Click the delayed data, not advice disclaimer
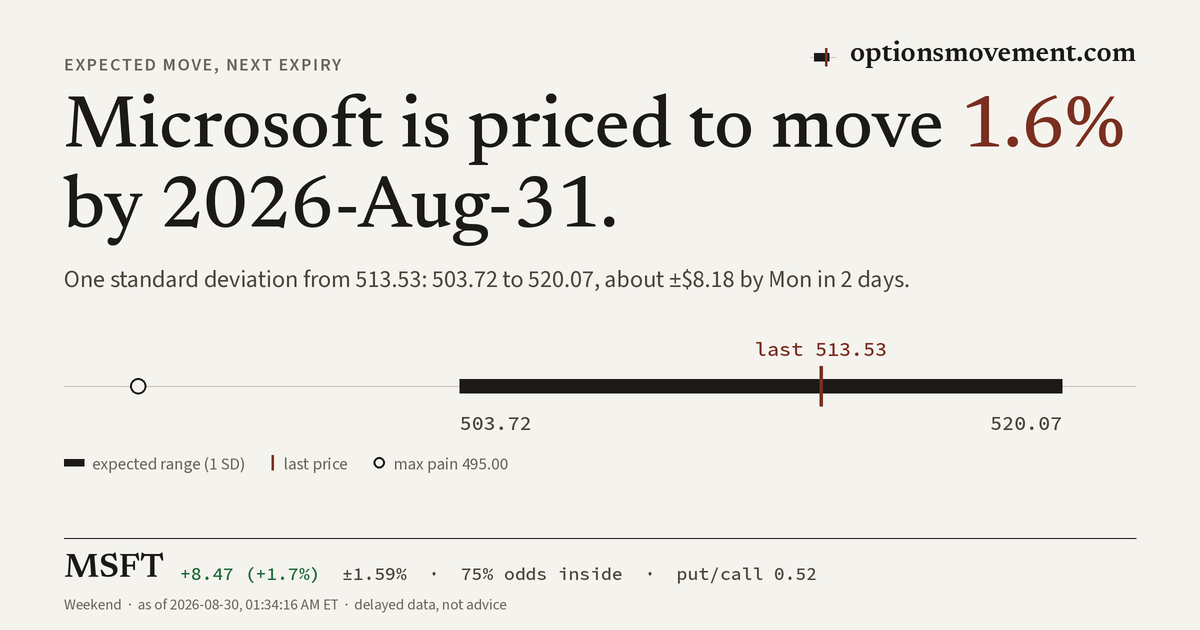Viewport: 1200px width, 630px height. pos(430,605)
